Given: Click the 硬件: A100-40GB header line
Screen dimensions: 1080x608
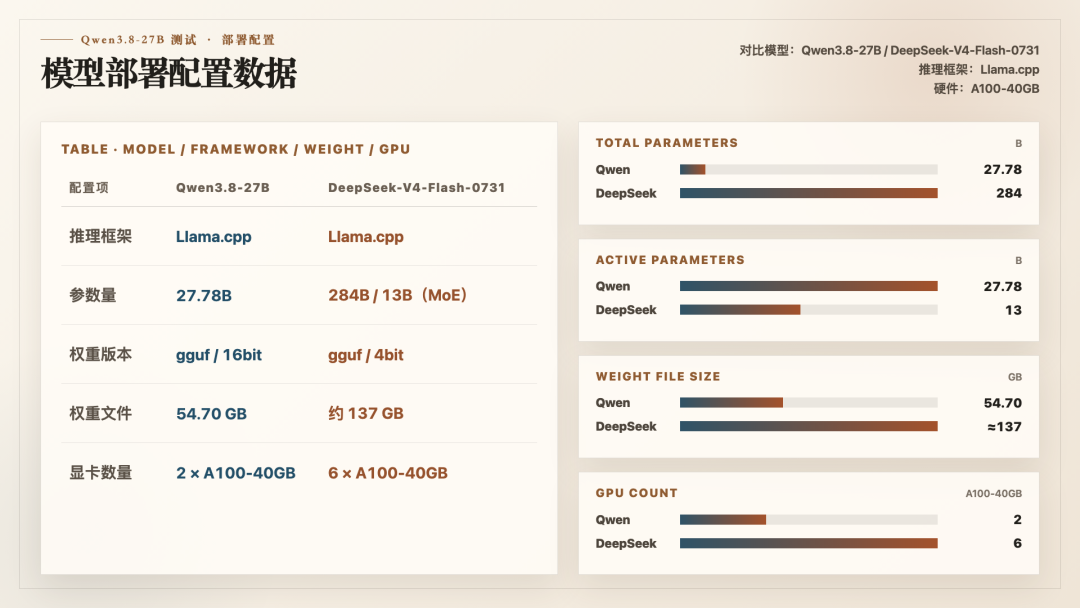Looking at the screenshot, I should [x=986, y=89].
